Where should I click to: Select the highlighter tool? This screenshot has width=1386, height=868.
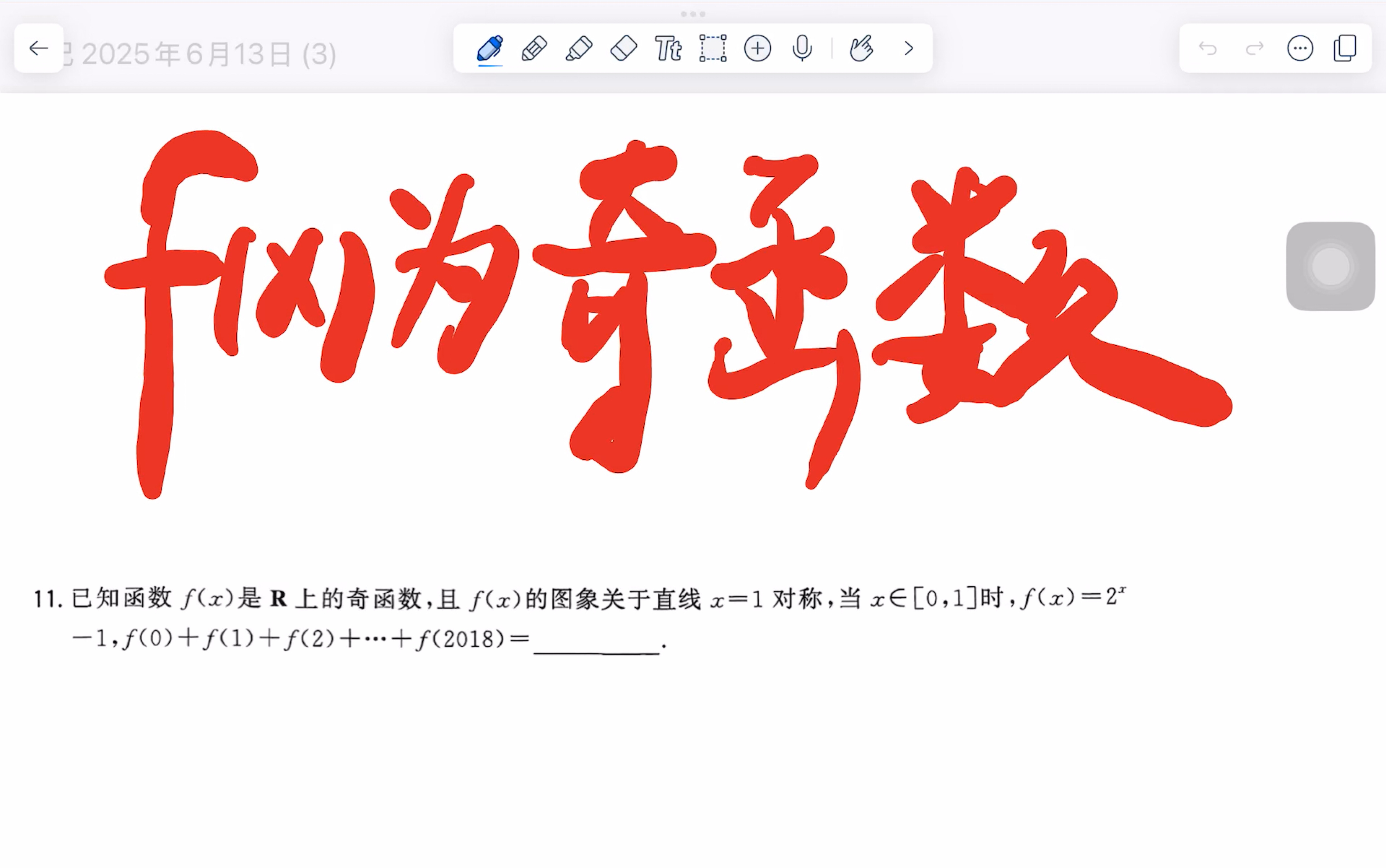pos(580,48)
